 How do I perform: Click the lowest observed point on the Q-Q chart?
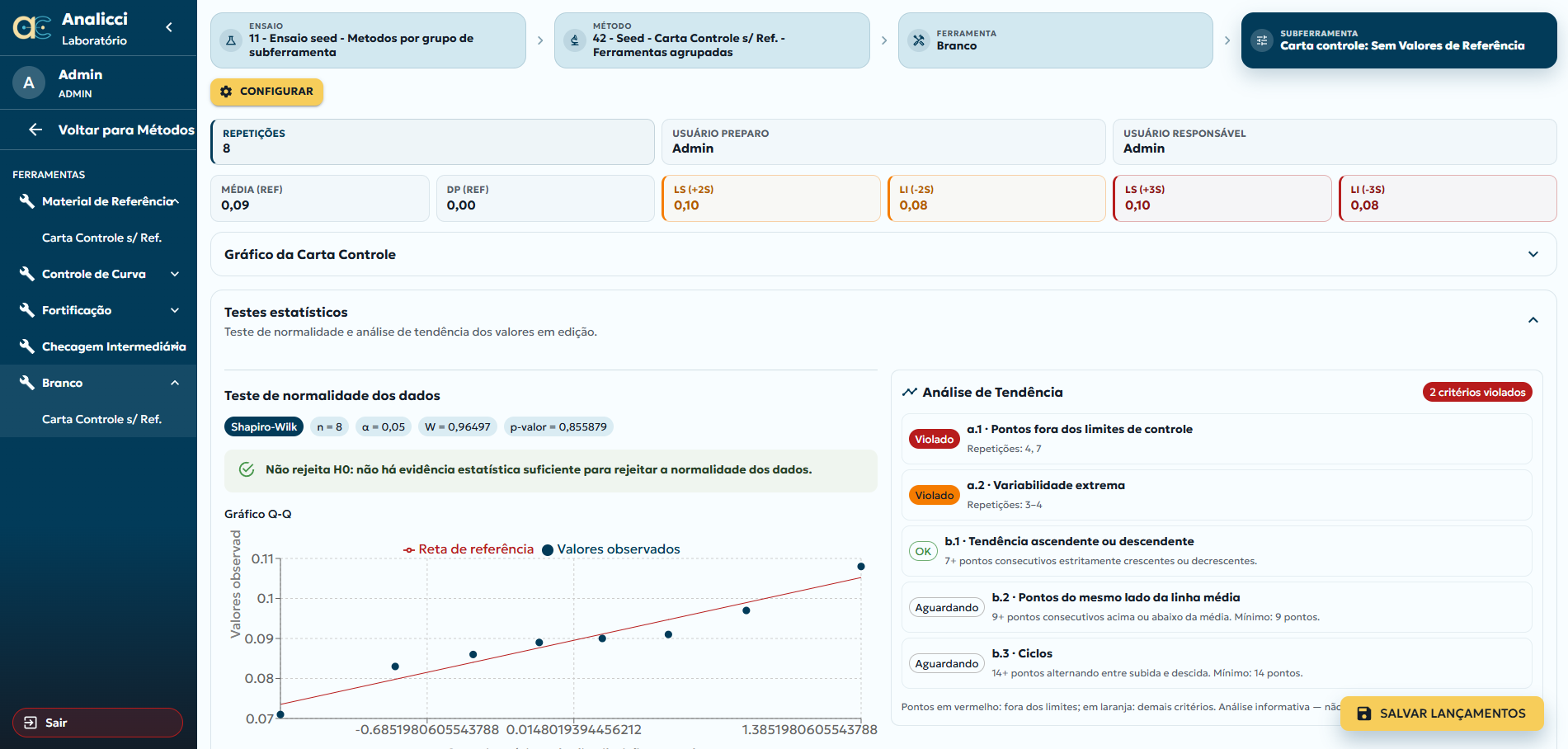pos(280,714)
